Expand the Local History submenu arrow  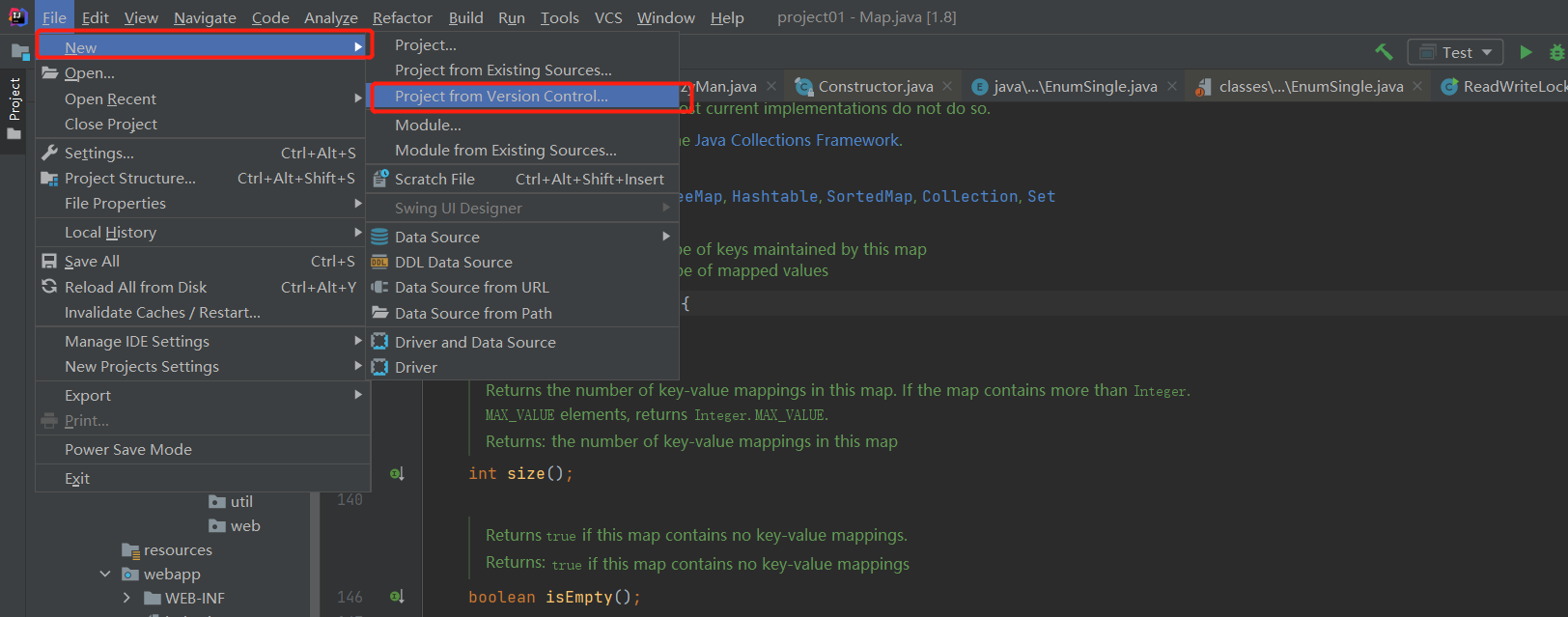[x=358, y=232]
